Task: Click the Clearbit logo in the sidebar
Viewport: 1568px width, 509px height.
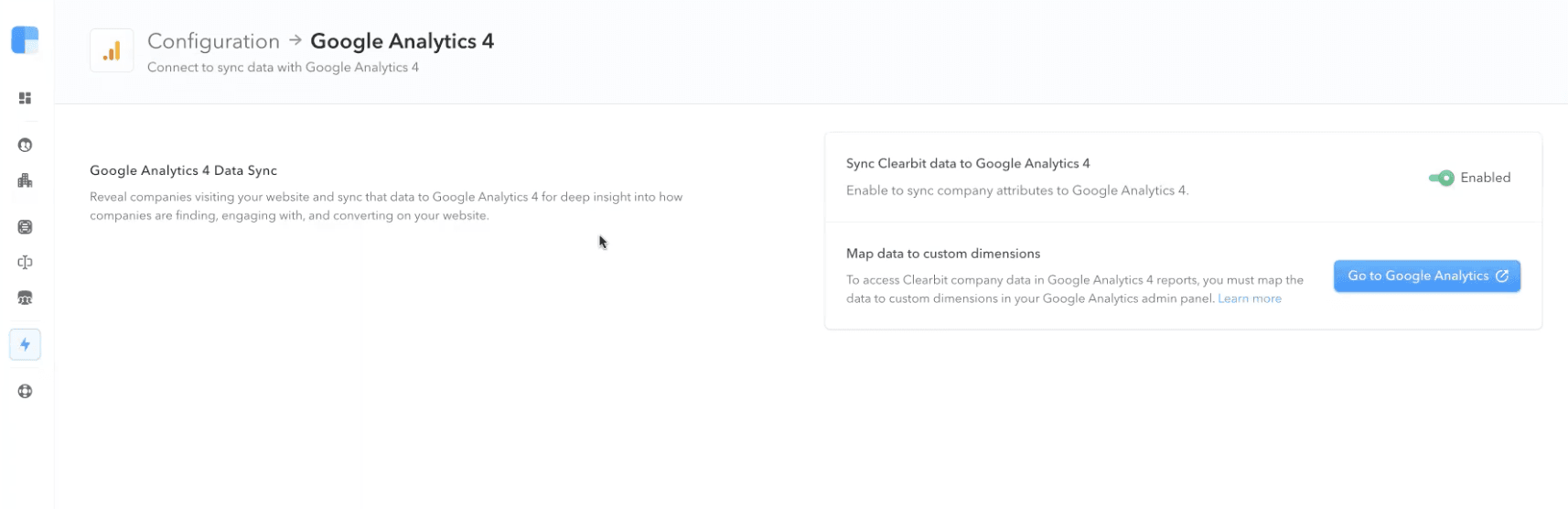Action: [25, 40]
